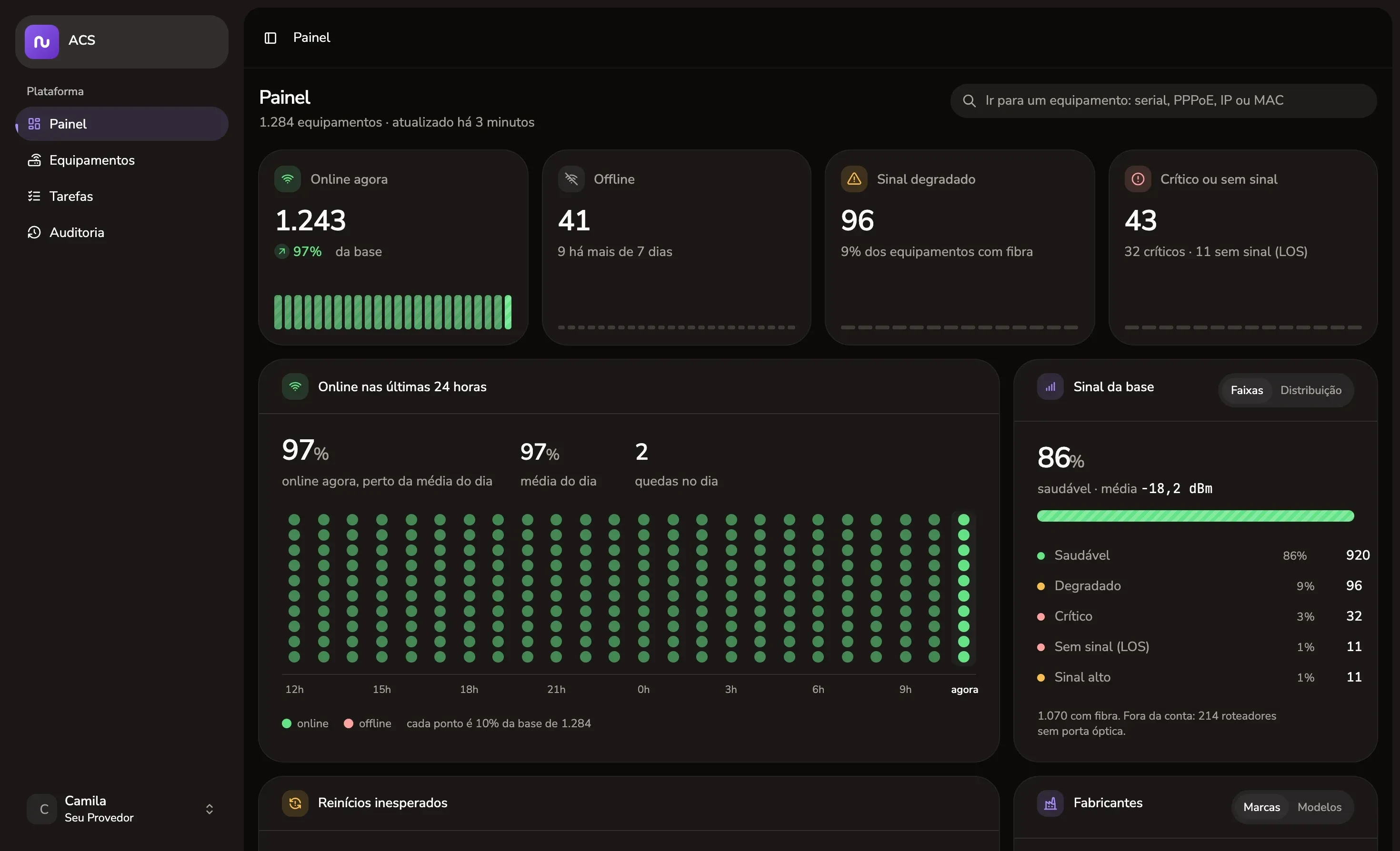Click the Reinícios inesperados restart icon
This screenshot has height=851, width=1400.
295,803
